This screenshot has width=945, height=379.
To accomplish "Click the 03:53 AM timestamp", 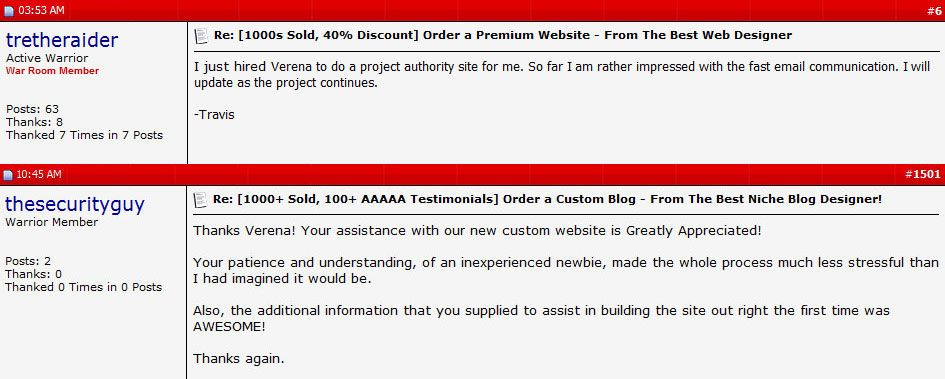I will click(x=42, y=11).
